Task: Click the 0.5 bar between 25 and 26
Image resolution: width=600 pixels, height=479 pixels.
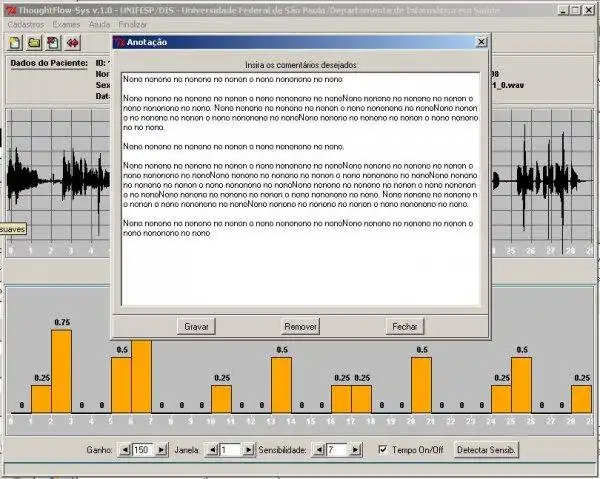Action: tap(522, 385)
